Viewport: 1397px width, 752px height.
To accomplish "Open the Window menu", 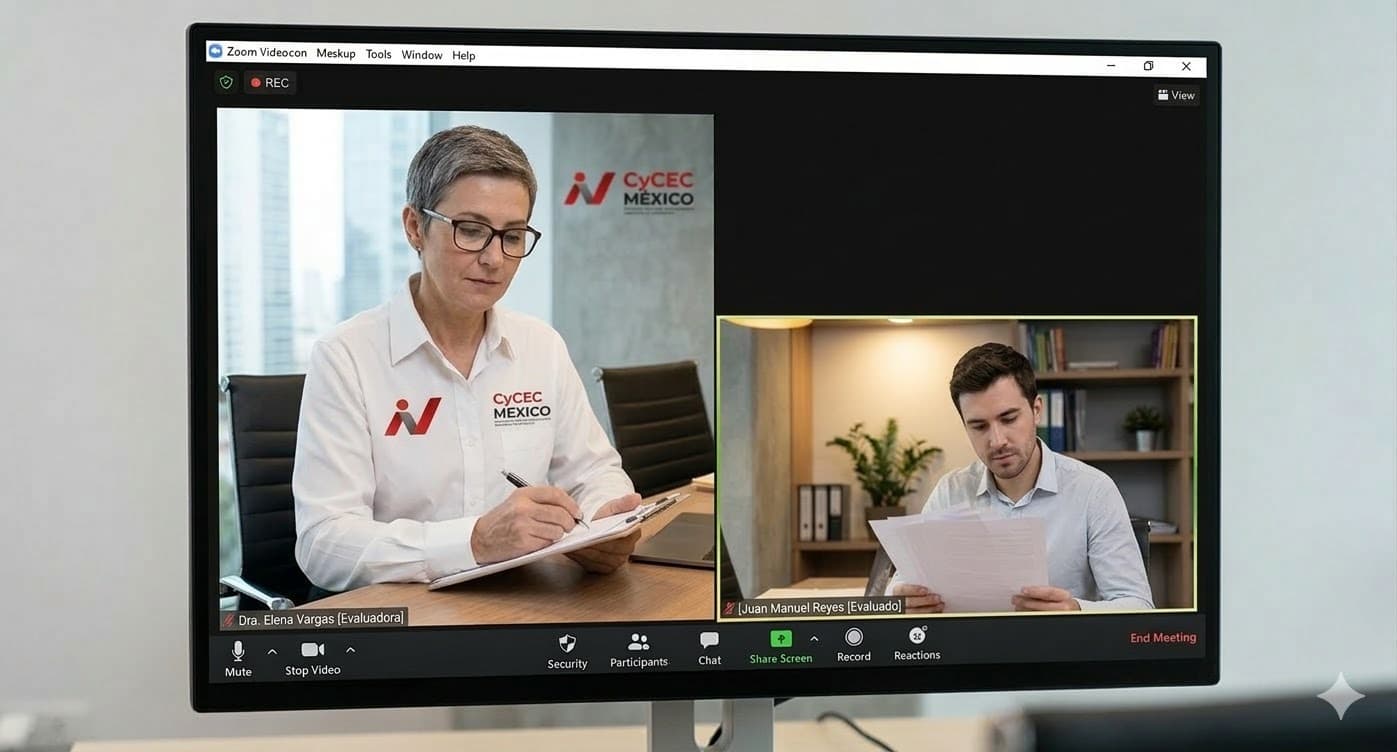I will click(422, 54).
